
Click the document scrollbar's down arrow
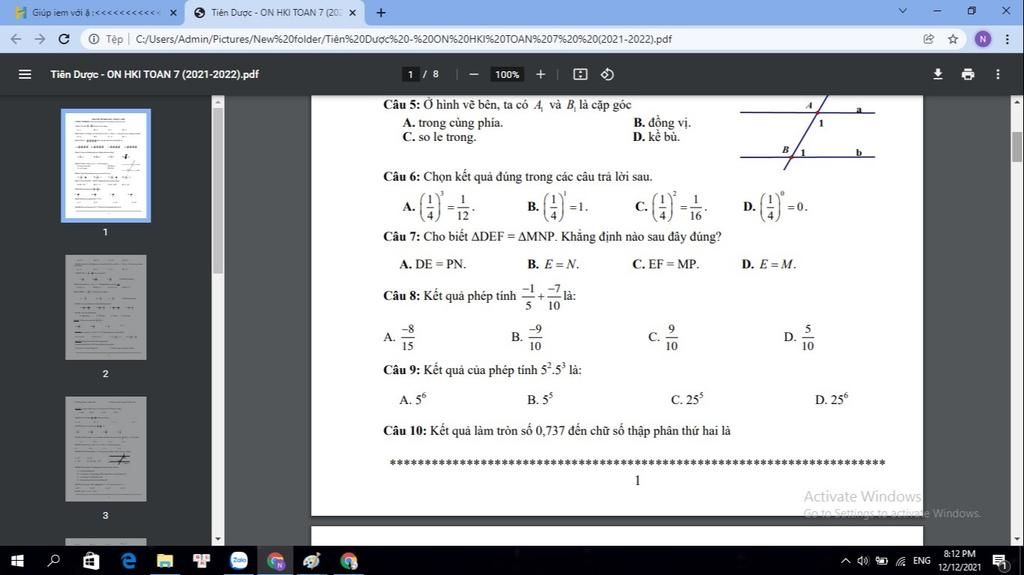click(x=1017, y=539)
